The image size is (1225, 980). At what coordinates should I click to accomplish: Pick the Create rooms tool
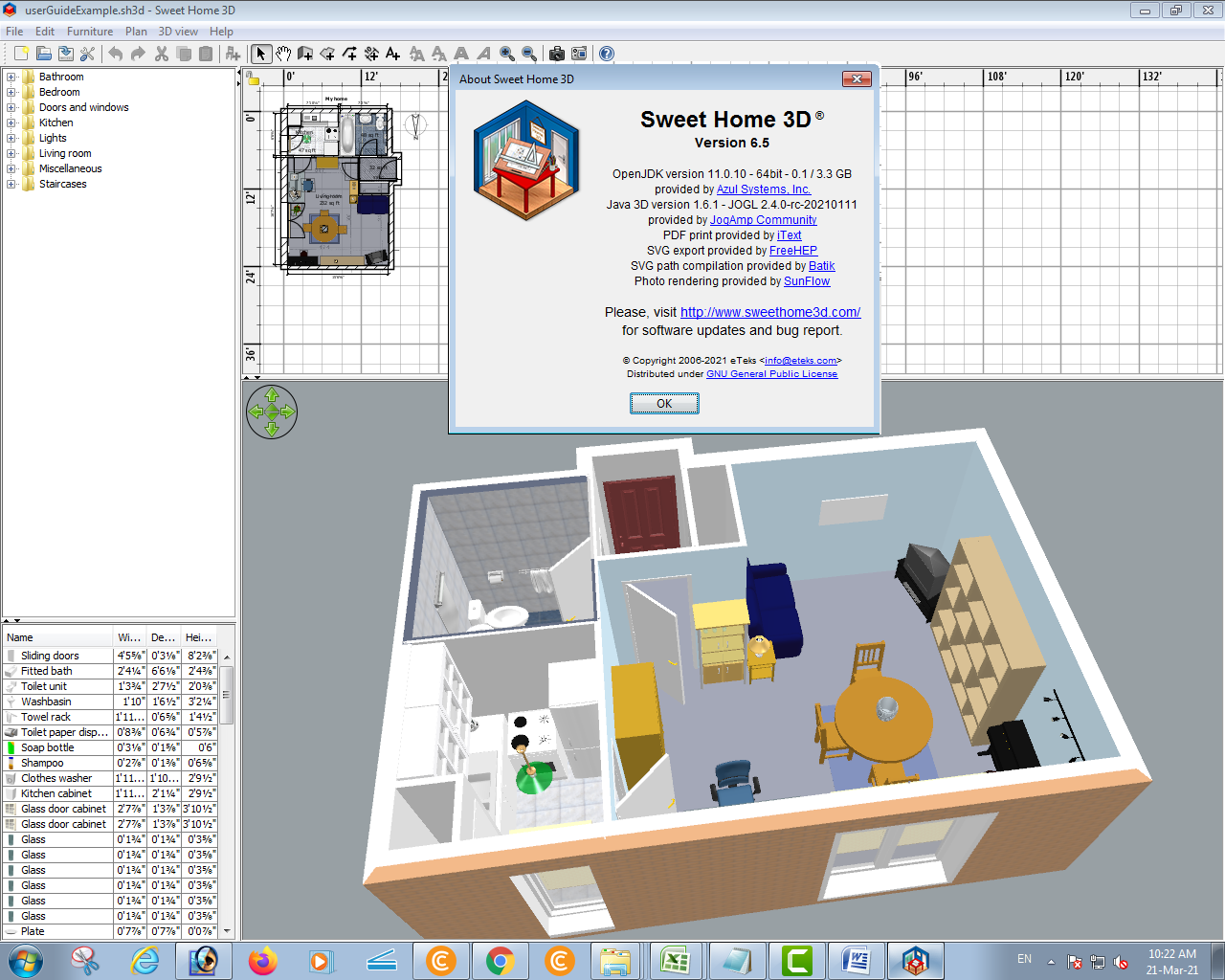point(327,54)
